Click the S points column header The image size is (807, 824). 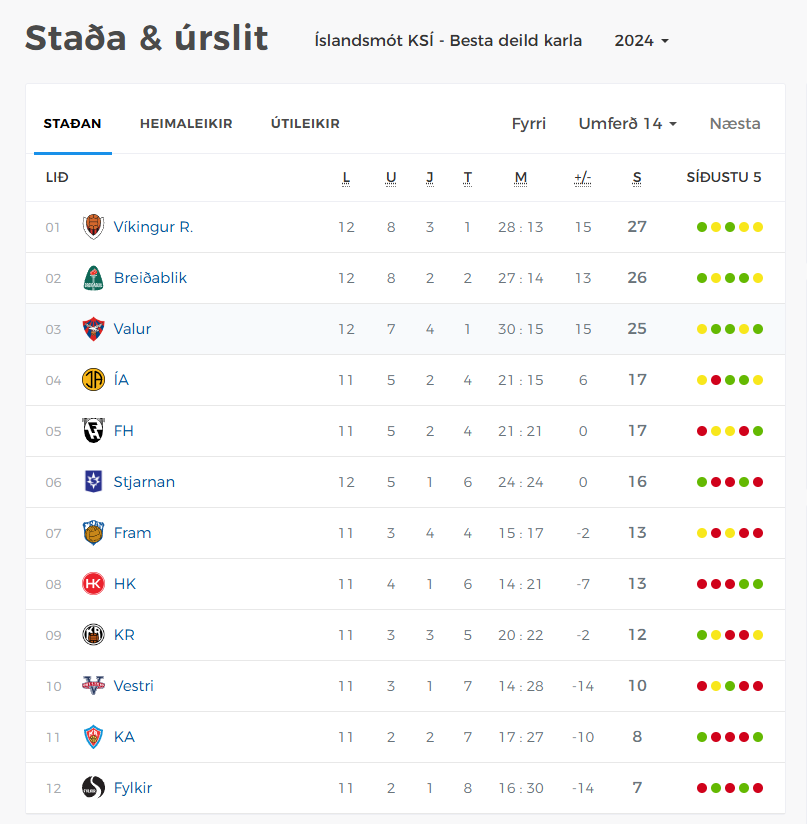click(x=637, y=178)
